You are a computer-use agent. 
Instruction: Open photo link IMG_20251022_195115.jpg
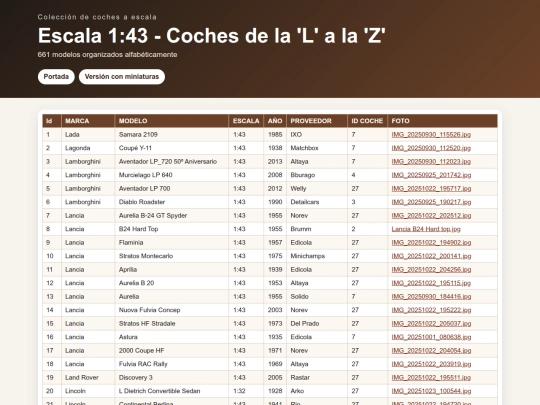click(431, 283)
